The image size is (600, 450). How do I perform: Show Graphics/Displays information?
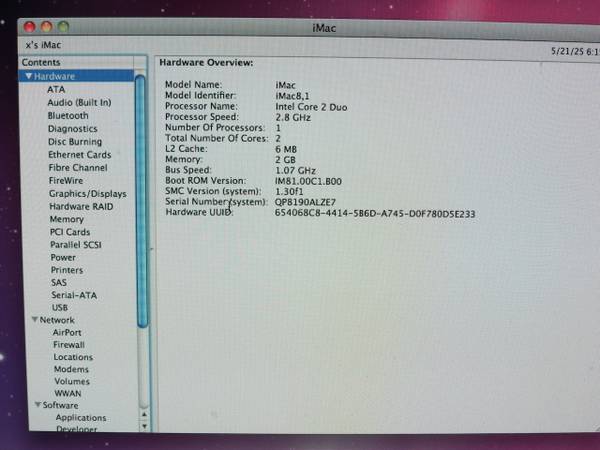88,193
